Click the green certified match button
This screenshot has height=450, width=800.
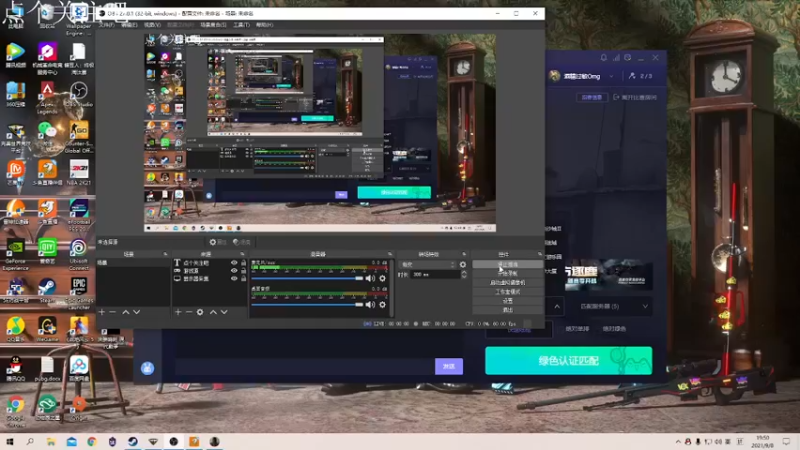(x=568, y=361)
